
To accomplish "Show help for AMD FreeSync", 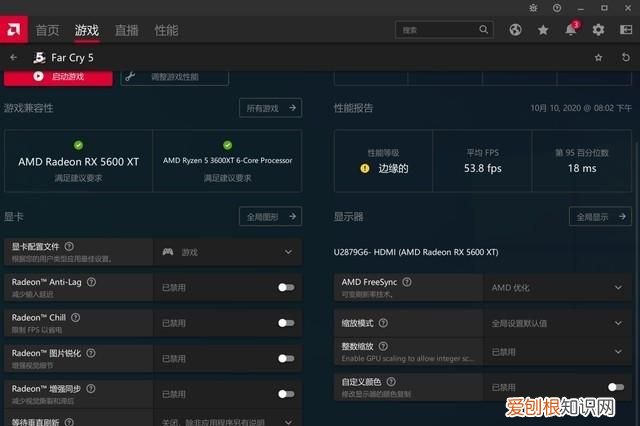I will [407, 282].
